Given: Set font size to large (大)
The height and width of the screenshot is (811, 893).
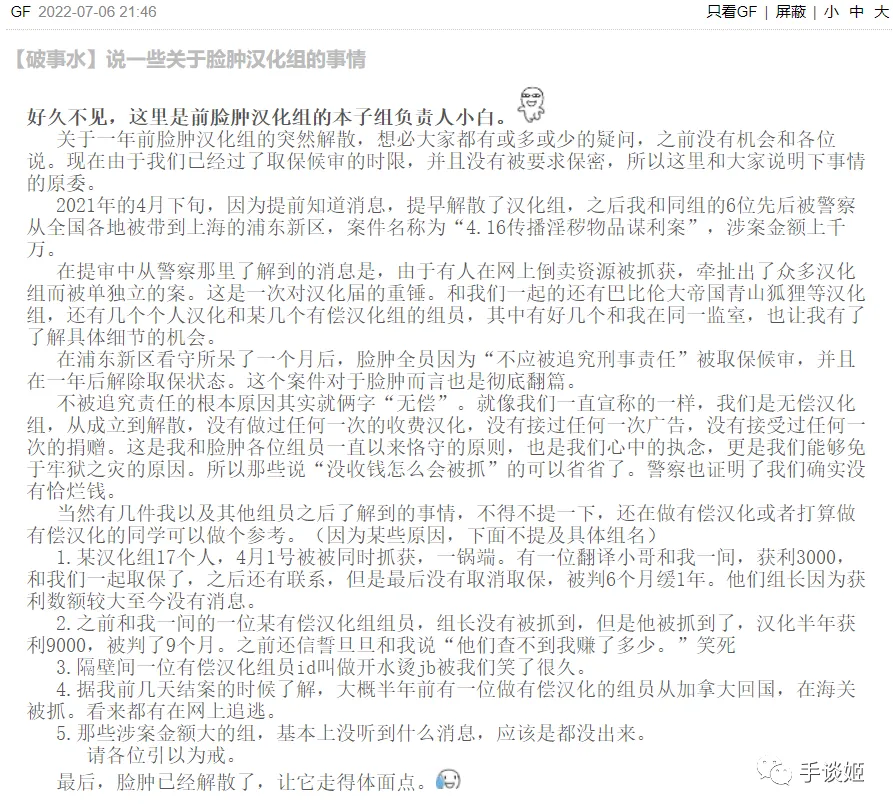Looking at the screenshot, I should 882,11.
